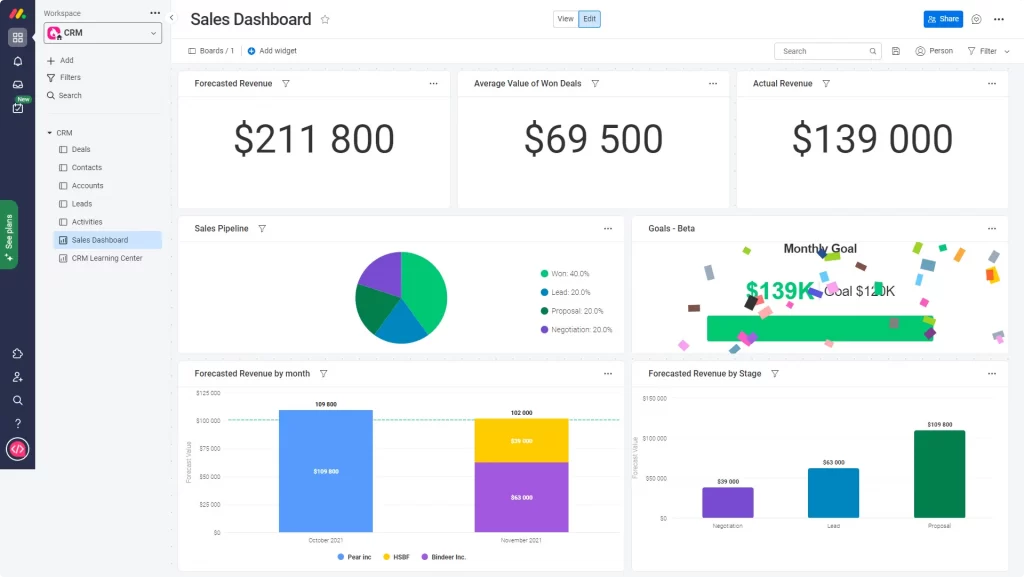The width and height of the screenshot is (1024, 577).
Task: Click Negotiation: 20.0% legend entry
Action: coord(577,330)
